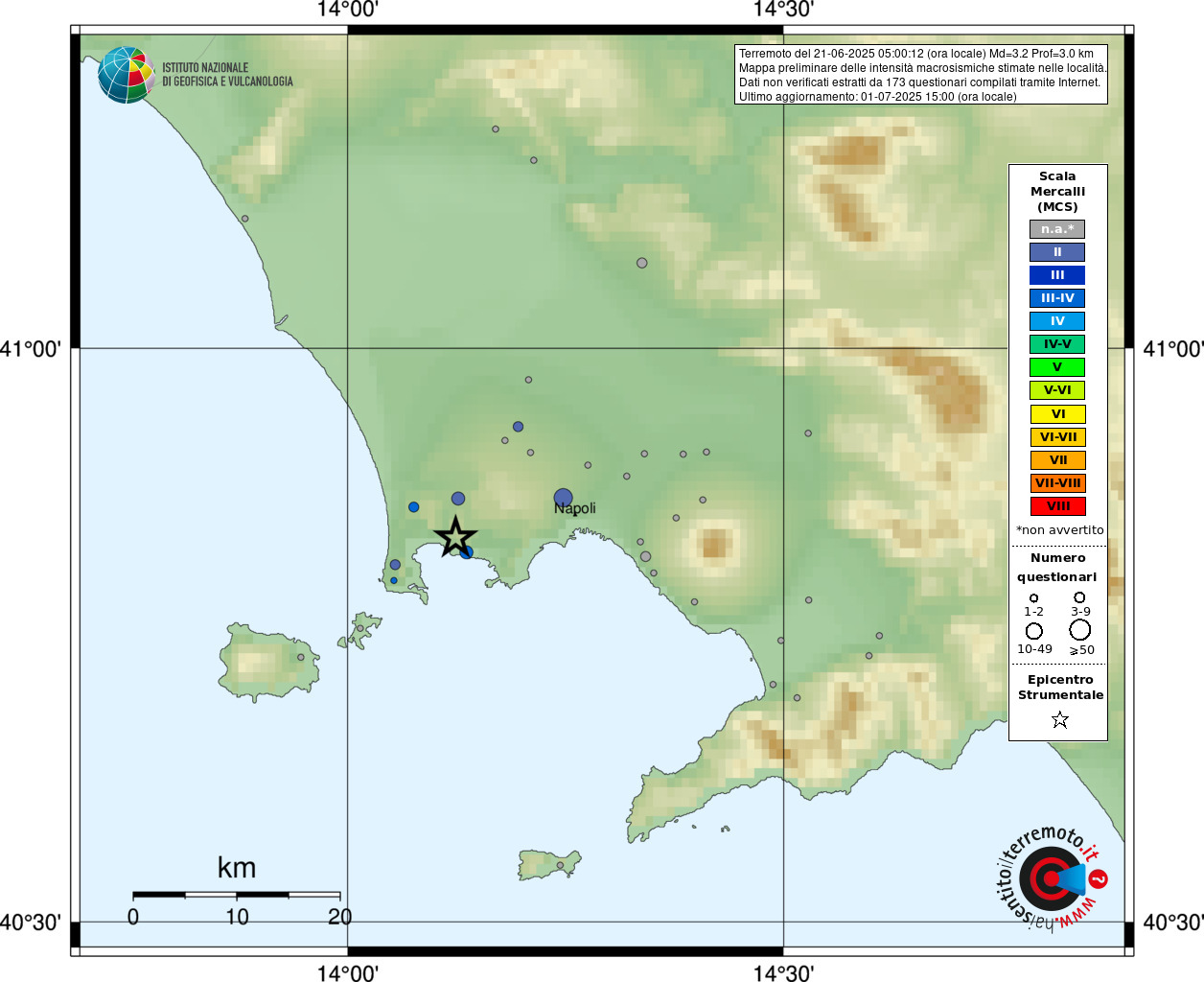Select the IV-V green legend swatch
The width and height of the screenshot is (1204, 982).
1057,344
